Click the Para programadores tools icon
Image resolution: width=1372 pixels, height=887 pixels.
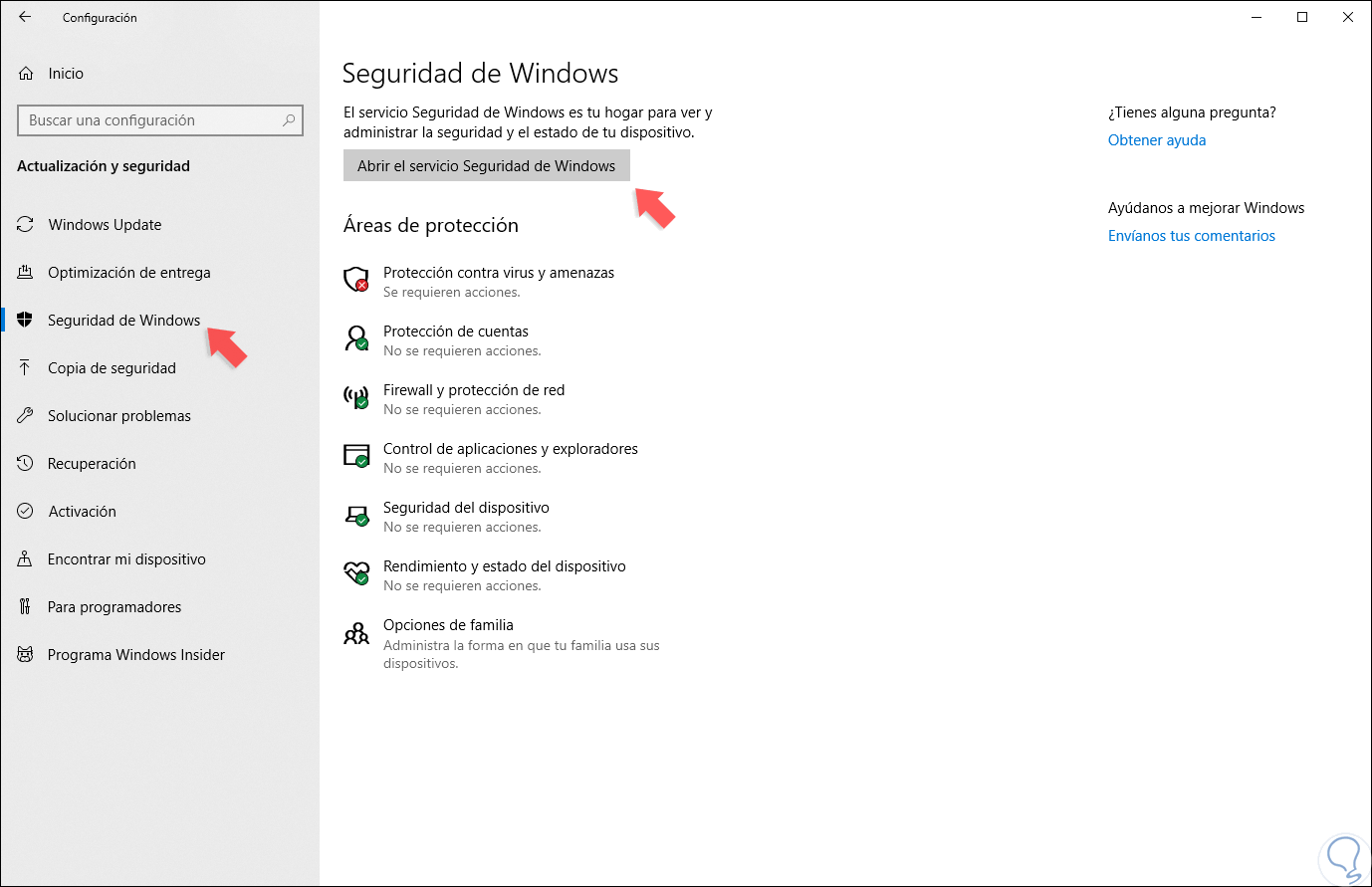25,607
